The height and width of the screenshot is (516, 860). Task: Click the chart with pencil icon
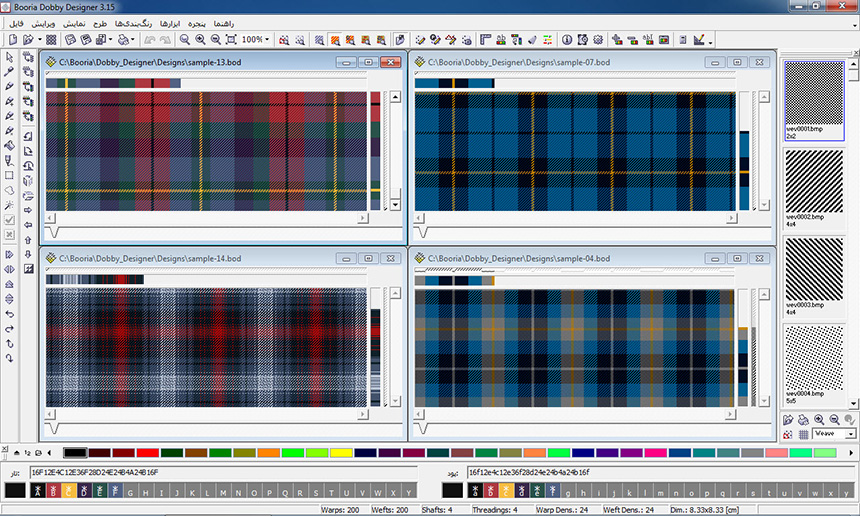pos(699,39)
